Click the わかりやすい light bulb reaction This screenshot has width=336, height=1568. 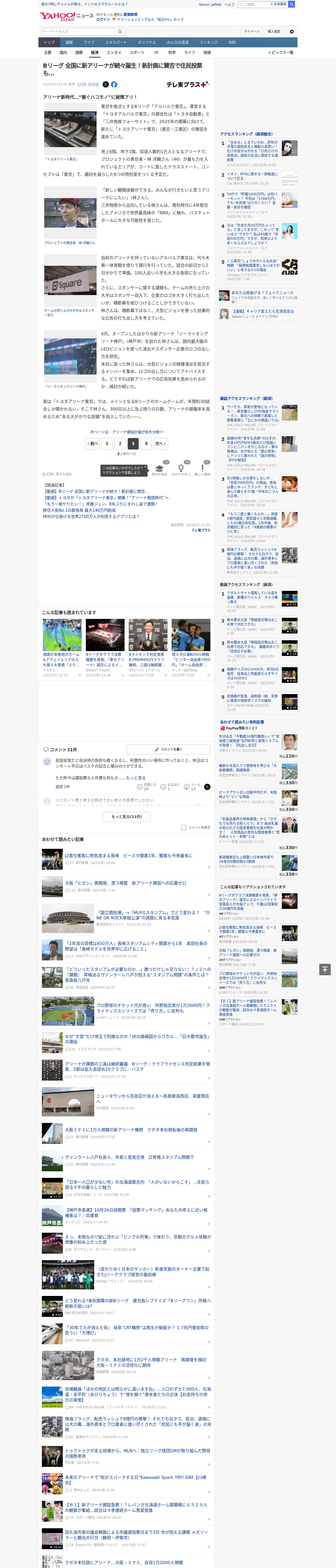pos(181,468)
